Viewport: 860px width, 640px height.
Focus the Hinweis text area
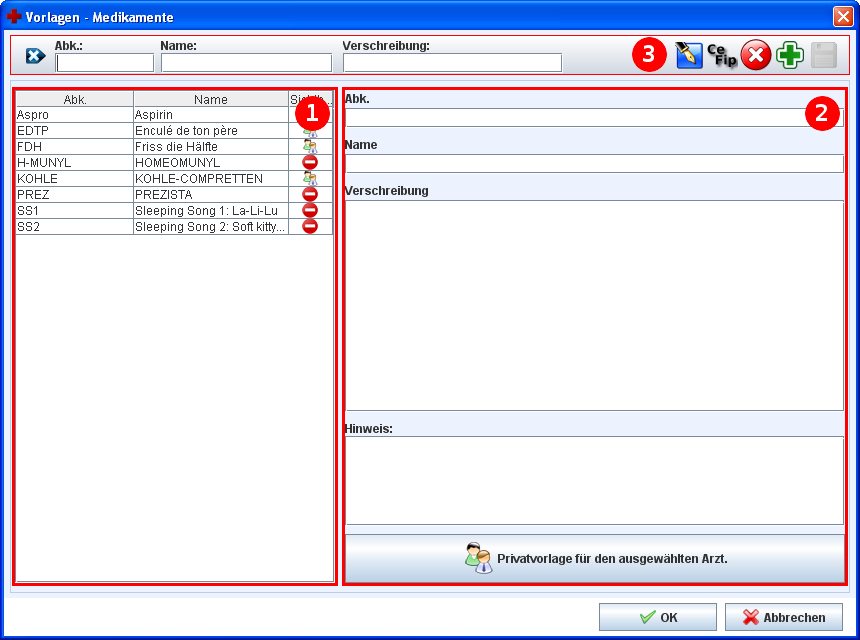[594, 480]
